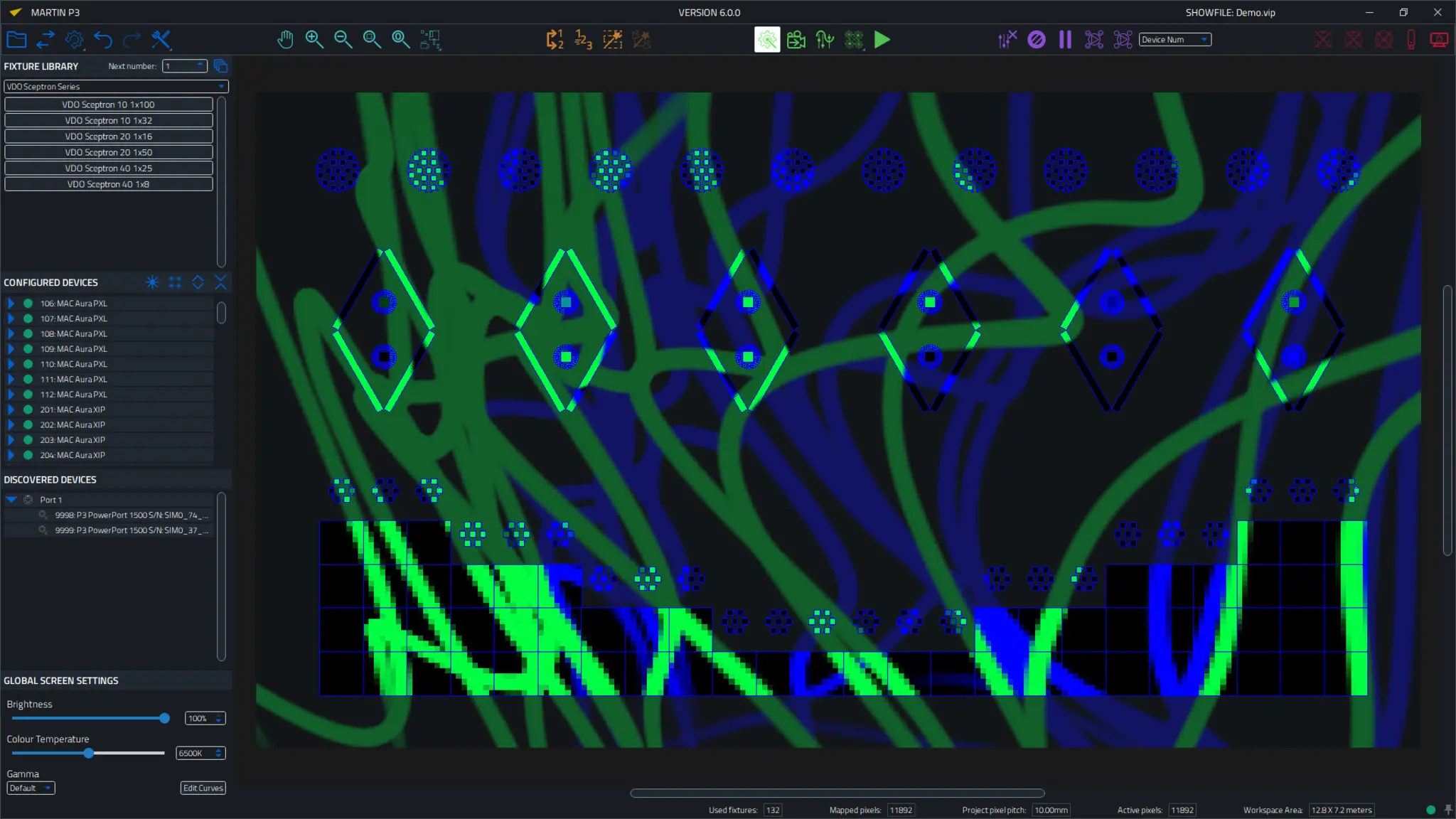Collapse the Port 1 tree node

coord(11,500)
